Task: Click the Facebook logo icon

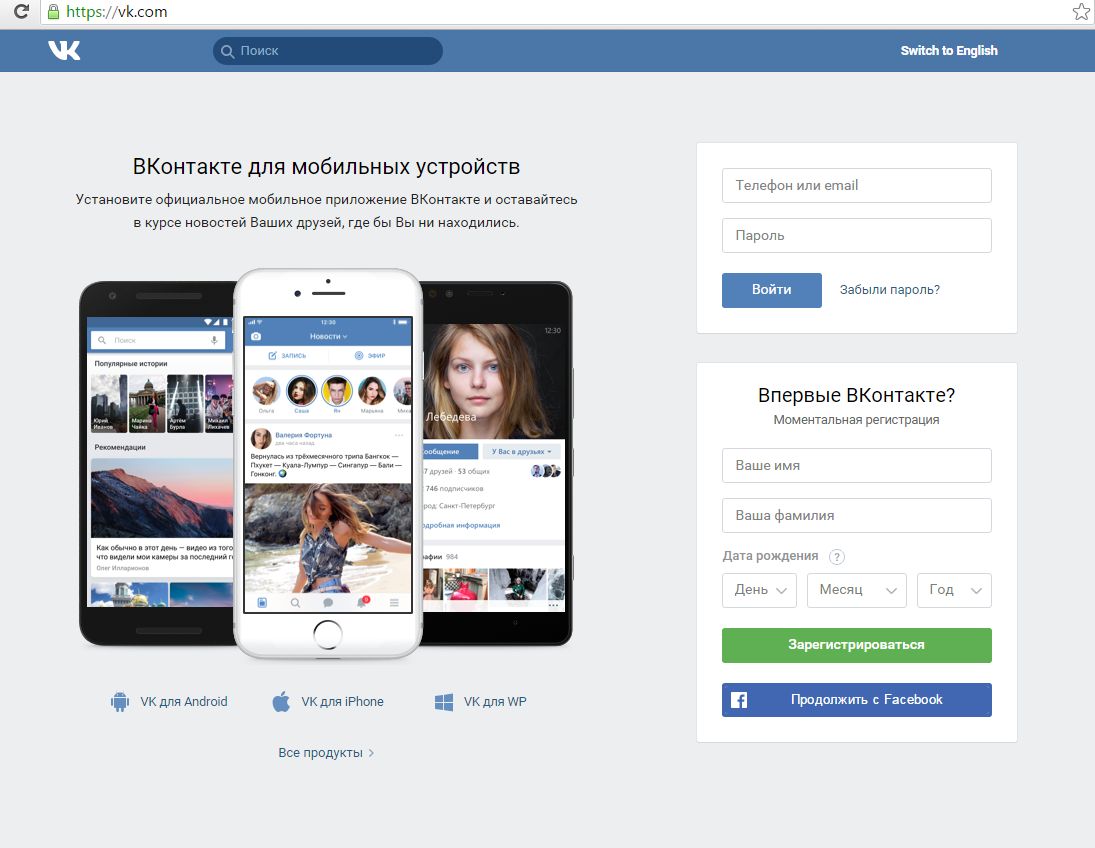Action: [x=739, y=700]
